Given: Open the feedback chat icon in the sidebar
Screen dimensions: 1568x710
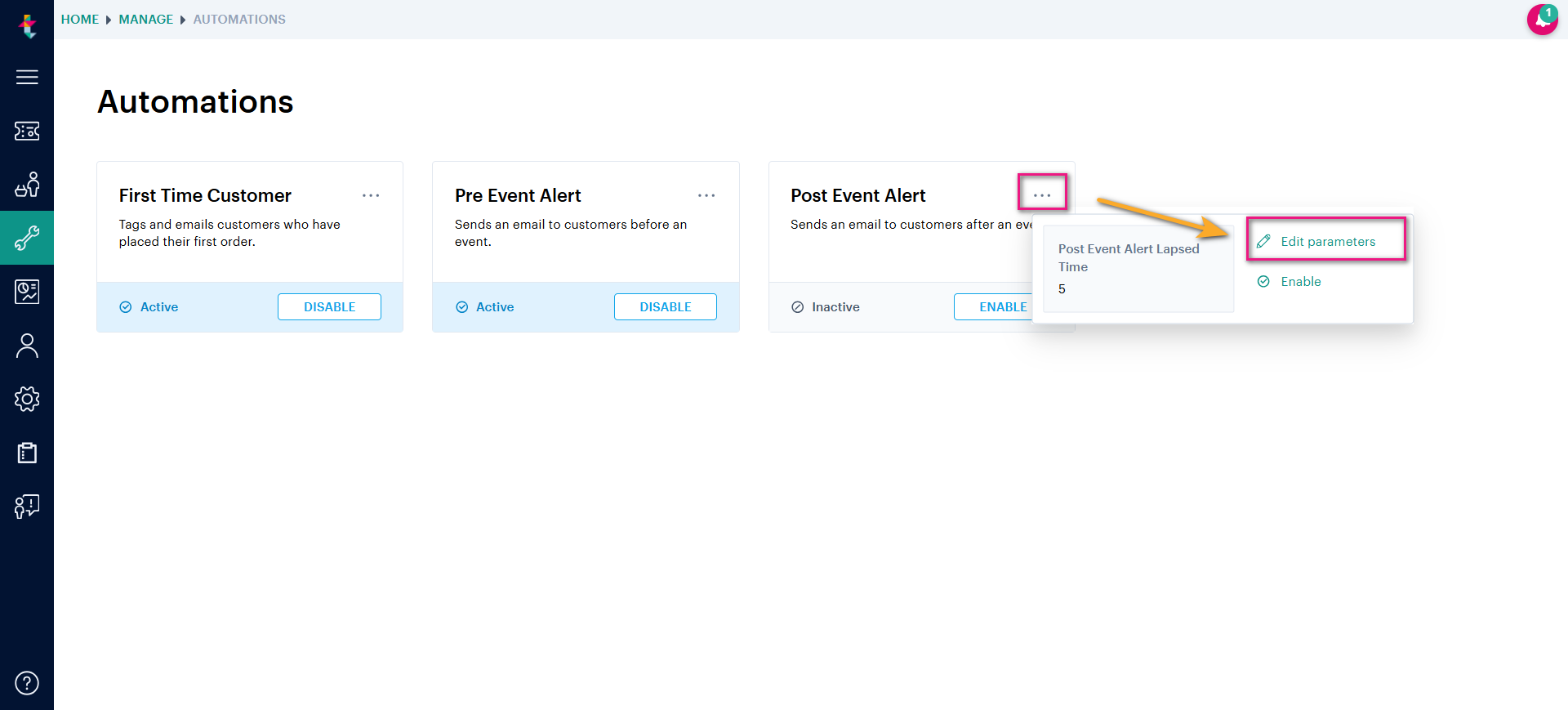Looking at the screenshot, I should pos(27,507).
